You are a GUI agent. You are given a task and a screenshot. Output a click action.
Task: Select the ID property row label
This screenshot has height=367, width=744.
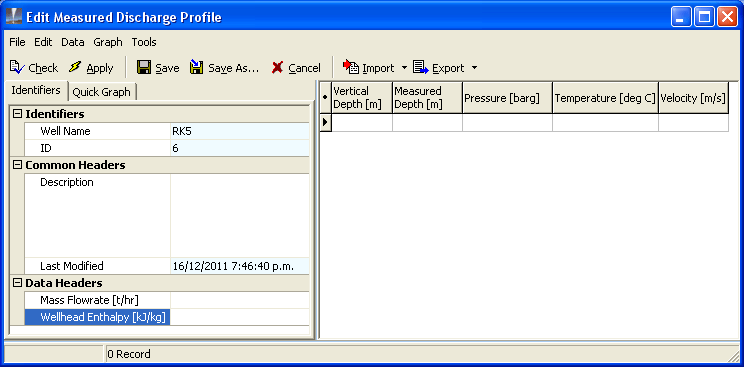point(46,148)
